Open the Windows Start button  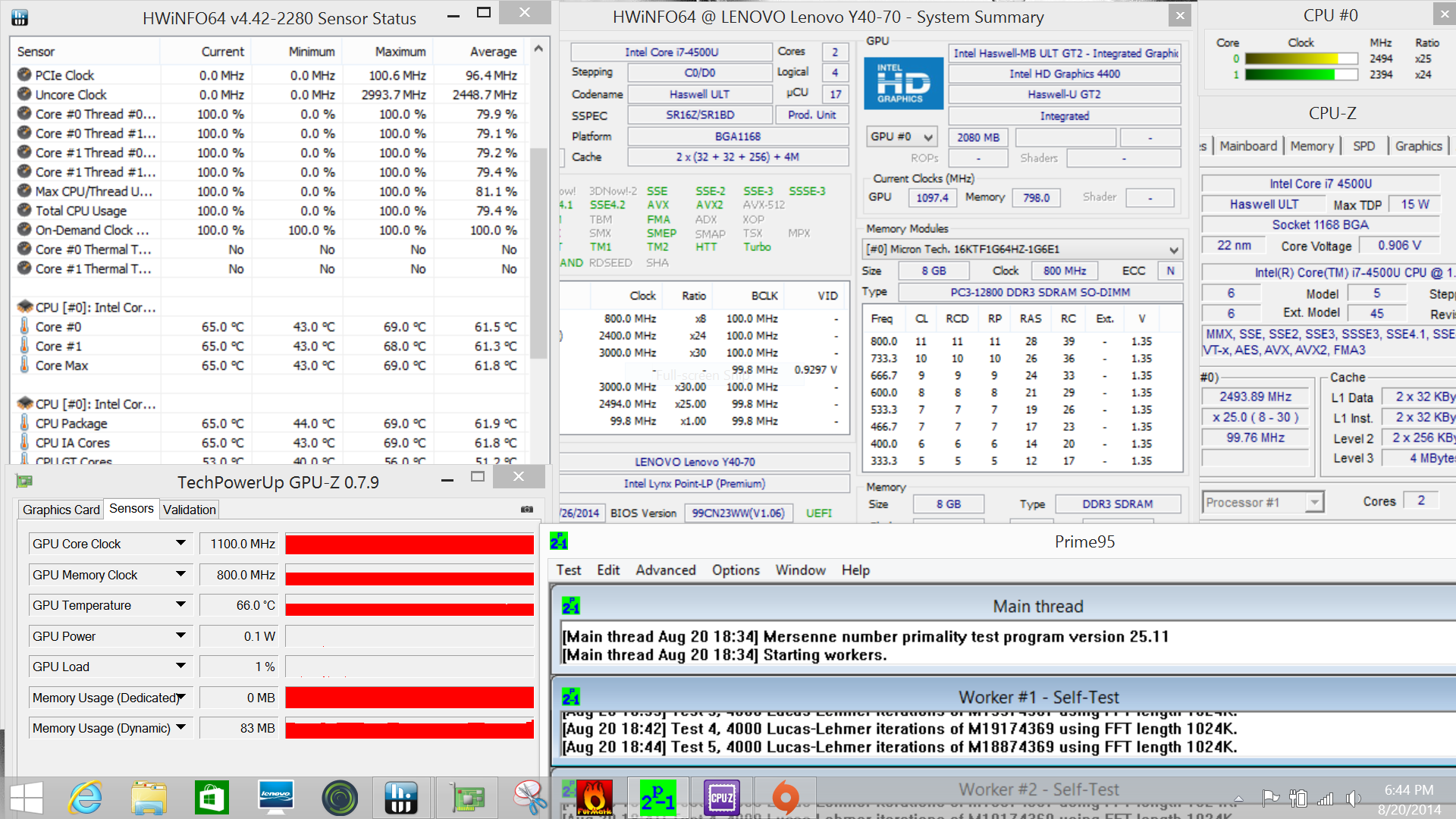[x=26, y=798]
